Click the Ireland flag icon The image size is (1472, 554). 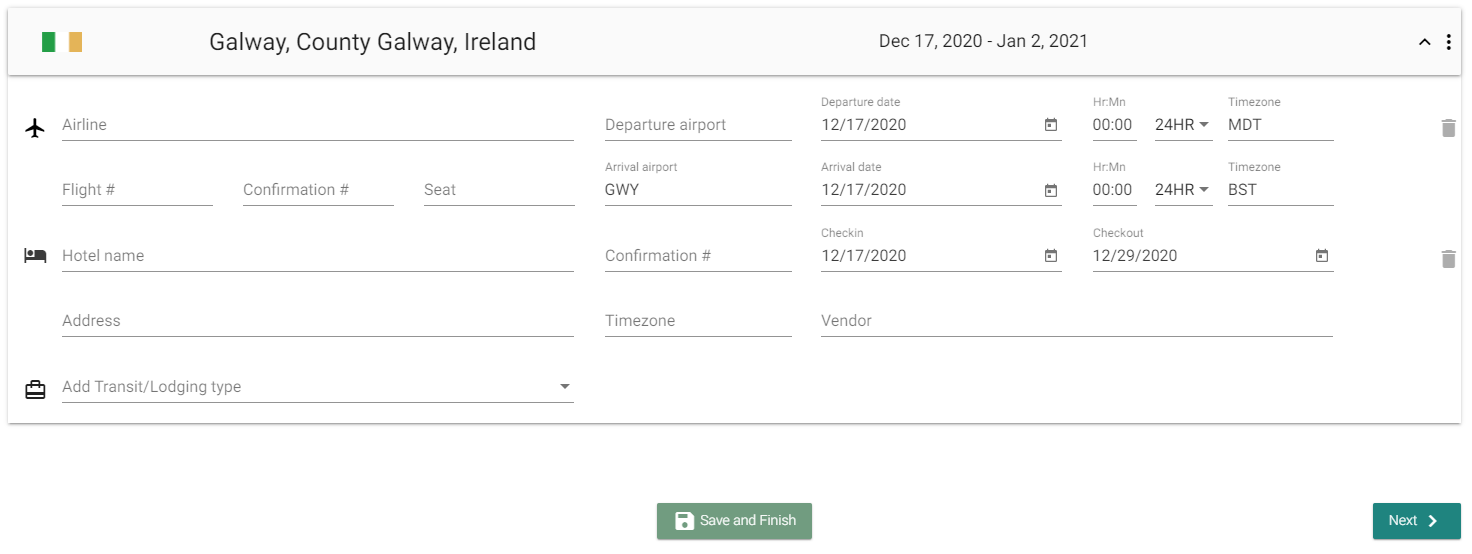62,42
